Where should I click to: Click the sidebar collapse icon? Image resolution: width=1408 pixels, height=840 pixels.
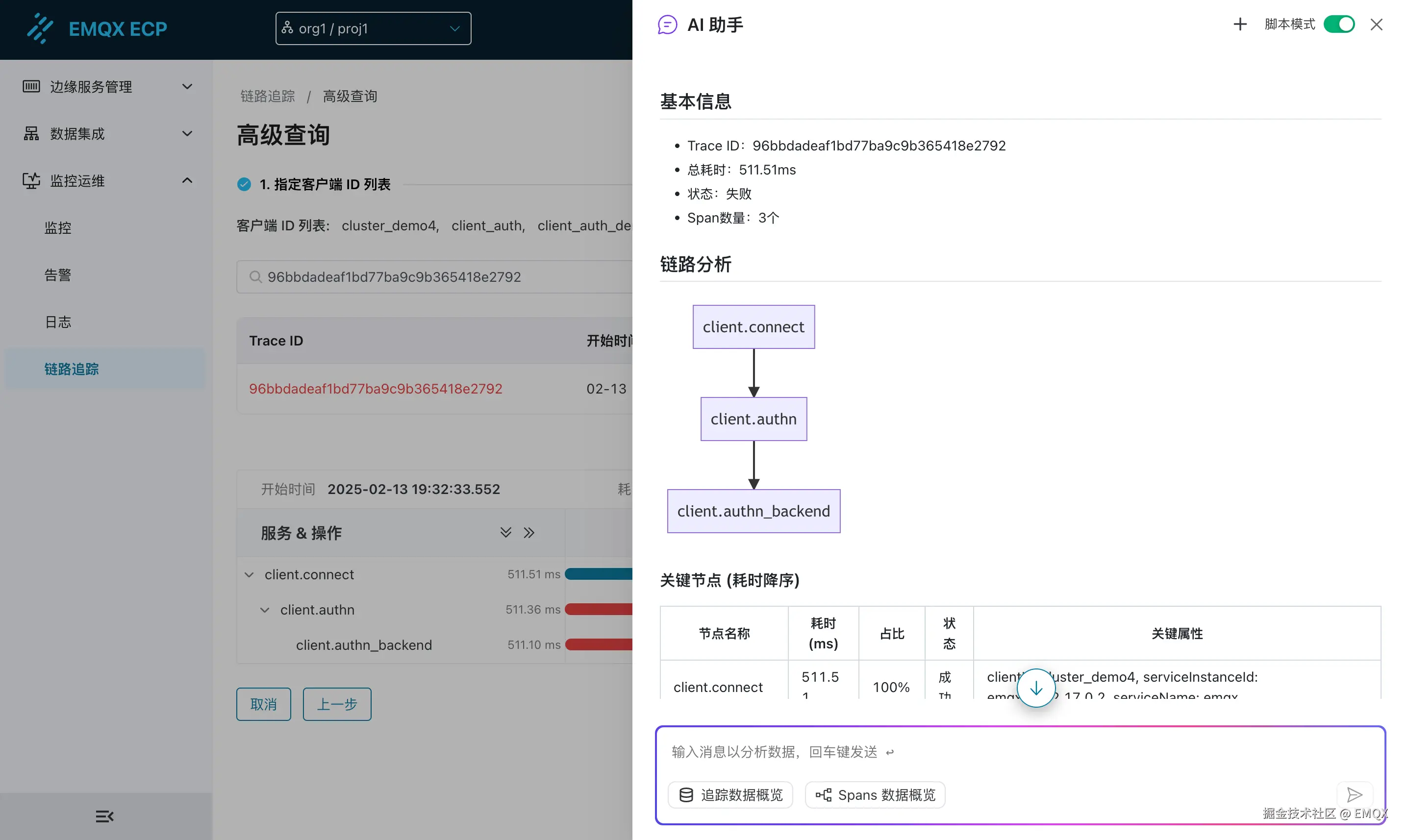tap(105, 816)
